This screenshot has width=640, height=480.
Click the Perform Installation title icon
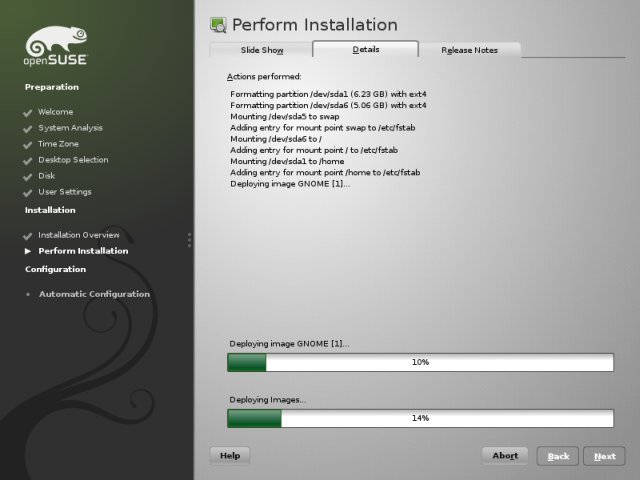click(x=218, y=25)
